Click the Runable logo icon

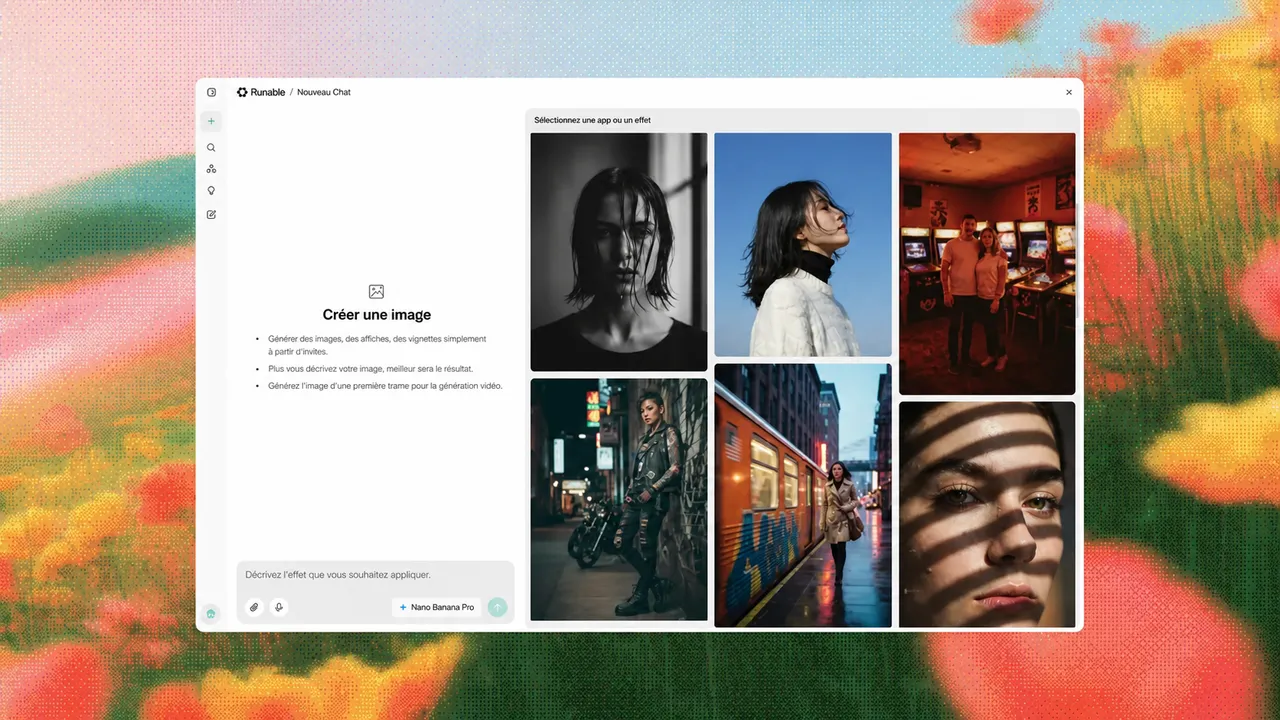point(242,92)
